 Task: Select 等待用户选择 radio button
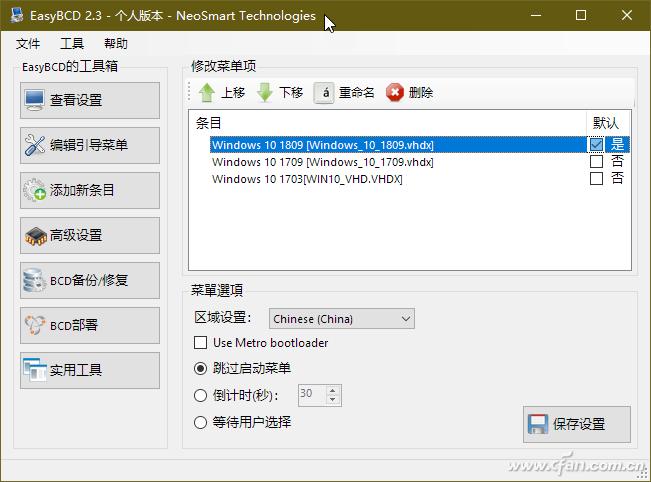click(201, 422)
